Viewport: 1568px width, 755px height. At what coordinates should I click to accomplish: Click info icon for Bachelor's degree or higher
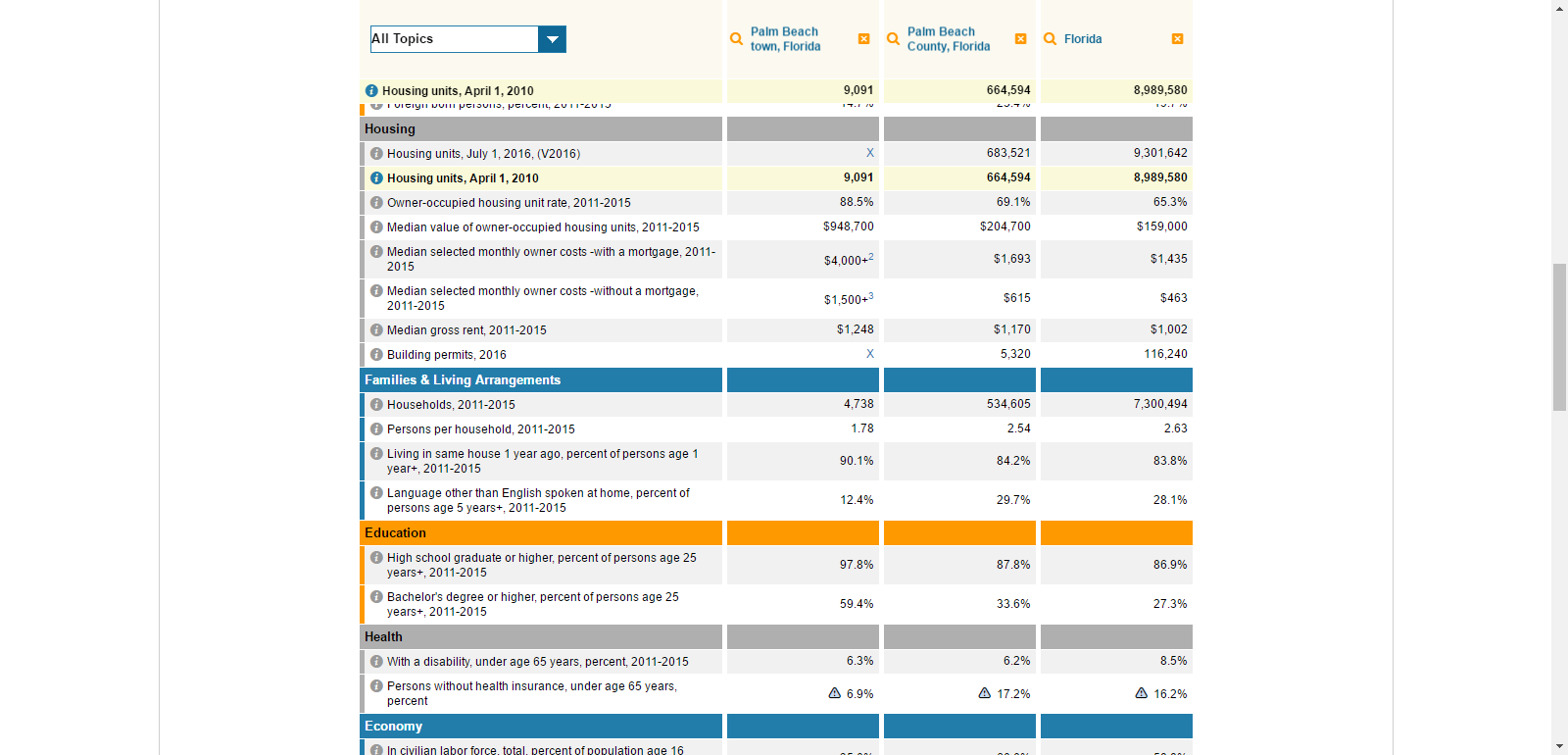376,596
